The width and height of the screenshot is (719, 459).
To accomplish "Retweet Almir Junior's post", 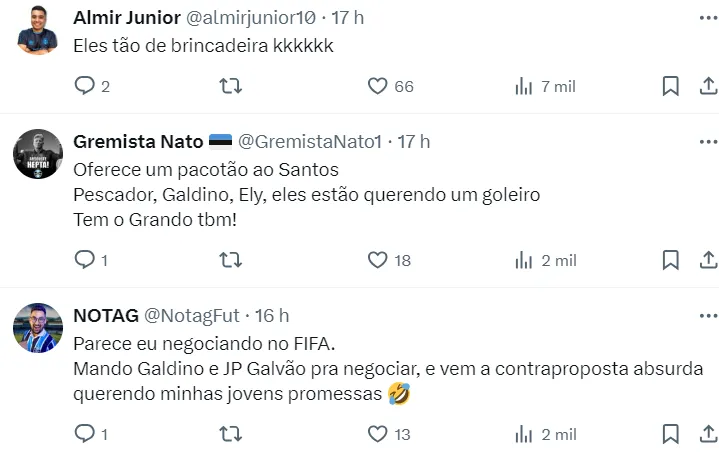I will coord(230,87).
